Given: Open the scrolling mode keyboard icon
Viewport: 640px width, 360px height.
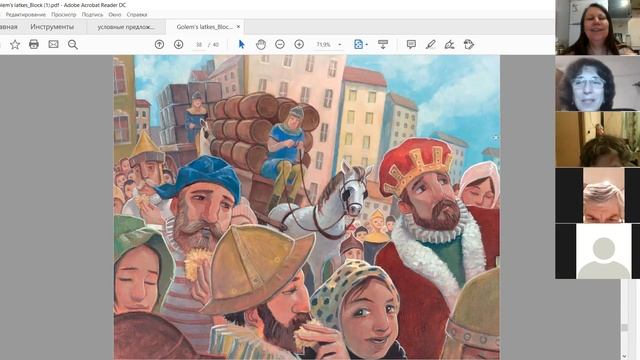Looking at the screenshot, I should point(383,44).
